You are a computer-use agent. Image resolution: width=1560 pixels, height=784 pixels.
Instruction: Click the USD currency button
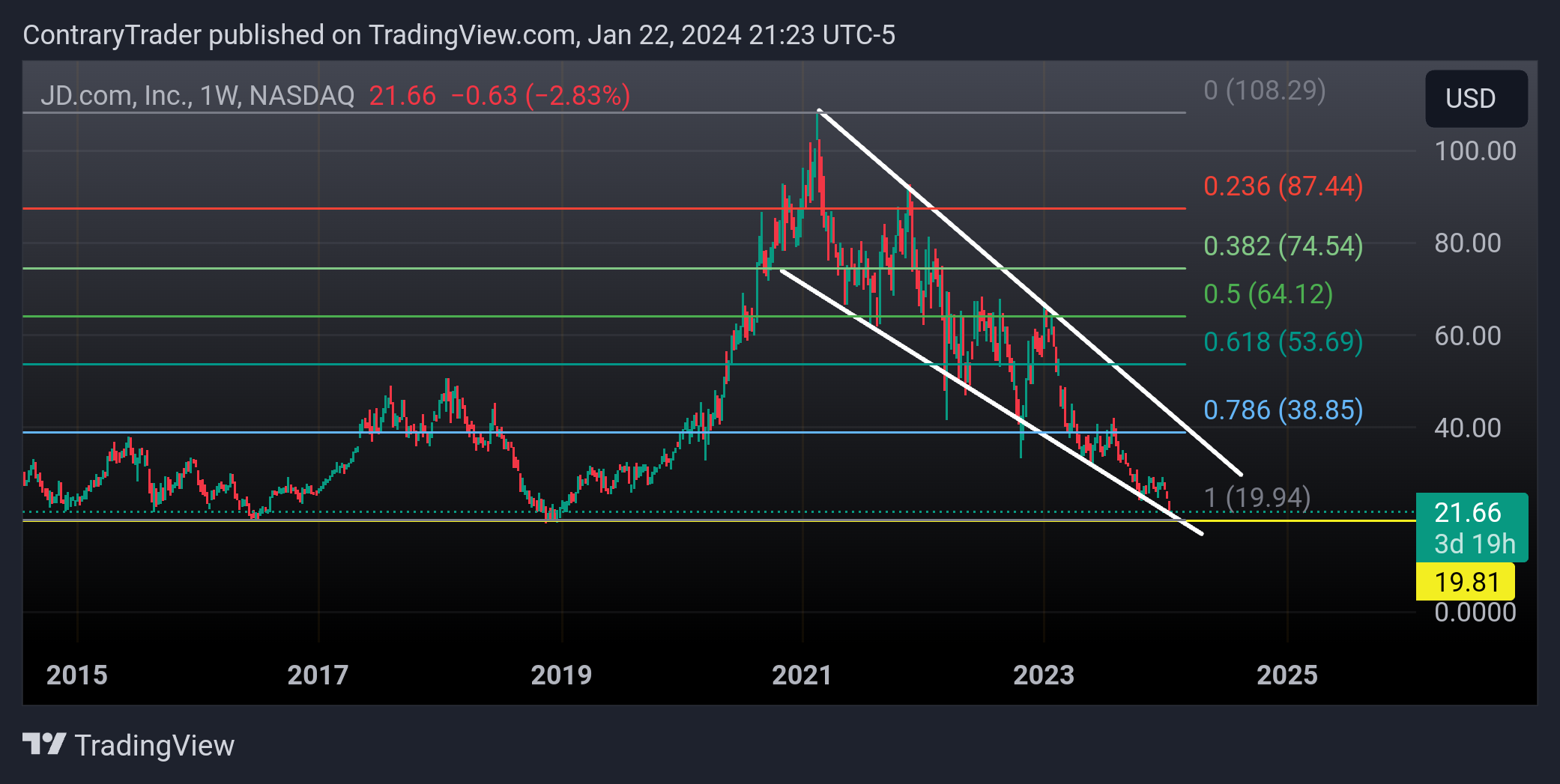[1475, 99]
